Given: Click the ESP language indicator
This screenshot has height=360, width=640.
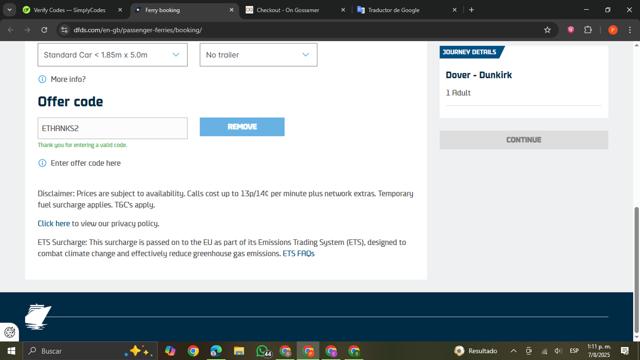Looking at the screenshot, I should click(x=574, y=351).
